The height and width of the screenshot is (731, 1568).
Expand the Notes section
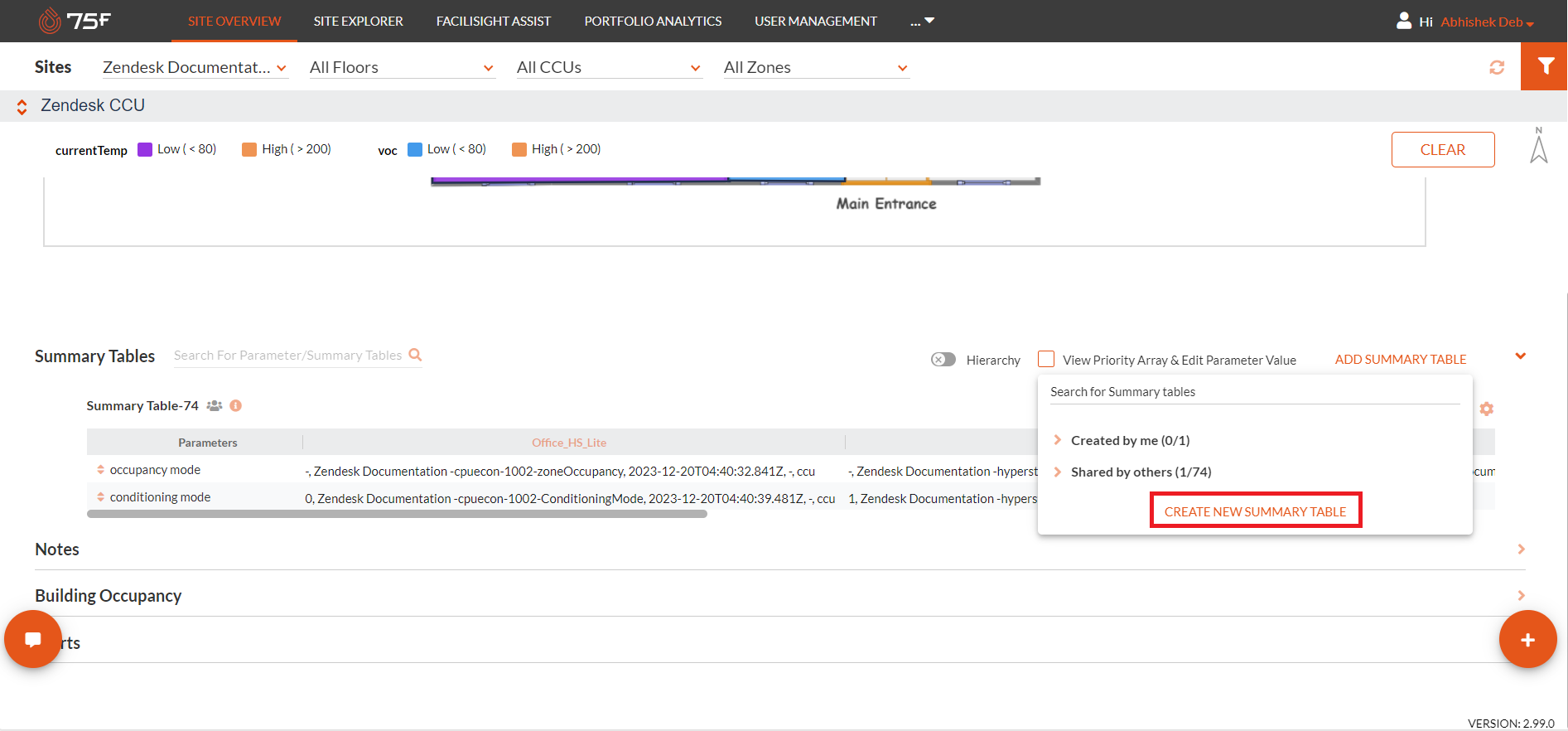coord(1521,549)
